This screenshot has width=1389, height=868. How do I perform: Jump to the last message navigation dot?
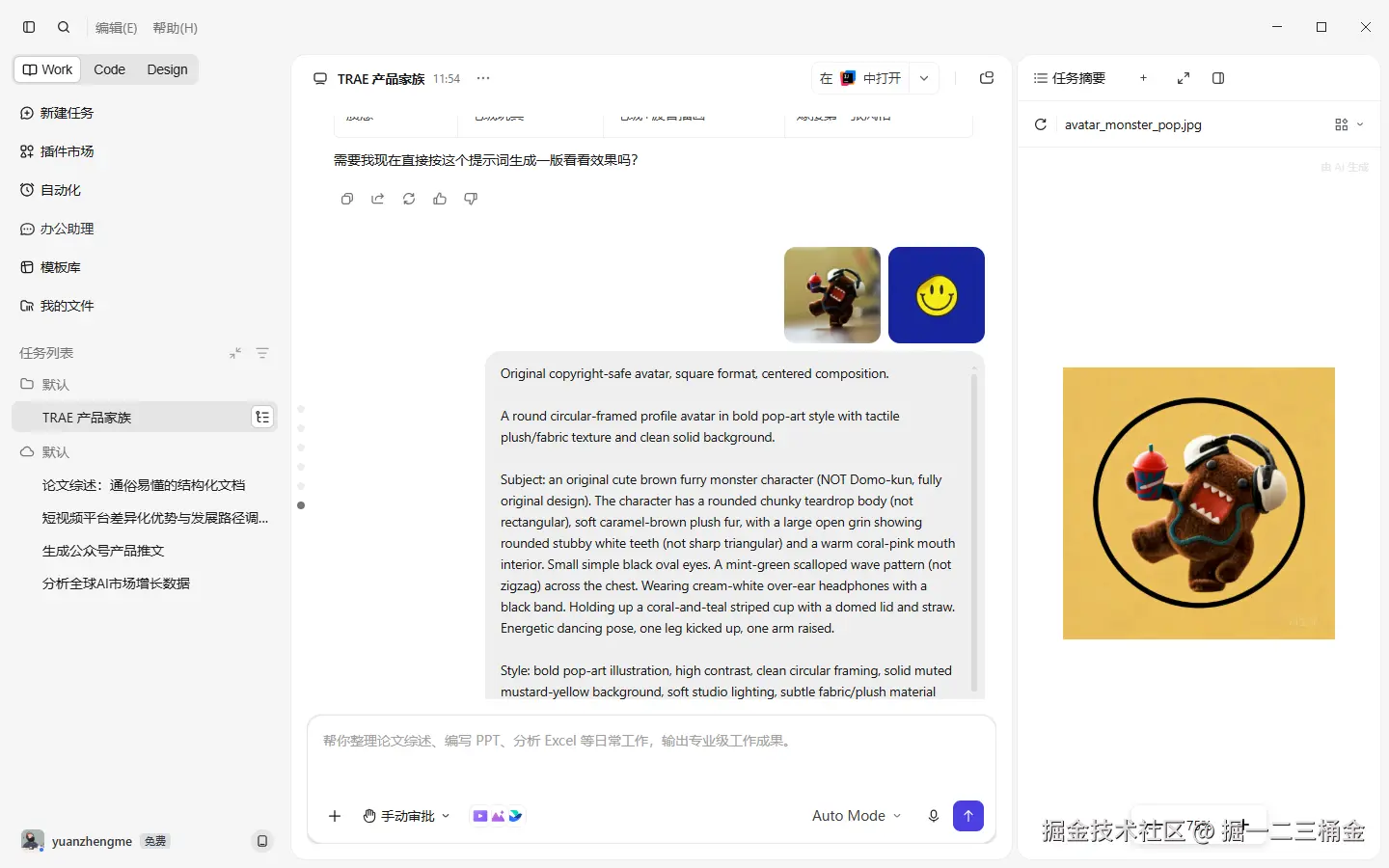(301, 505)
